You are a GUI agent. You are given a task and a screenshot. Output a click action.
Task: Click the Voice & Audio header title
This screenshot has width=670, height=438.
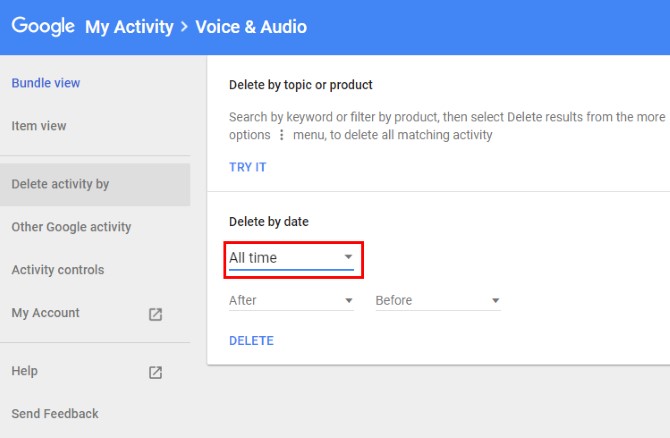point(251,27)
